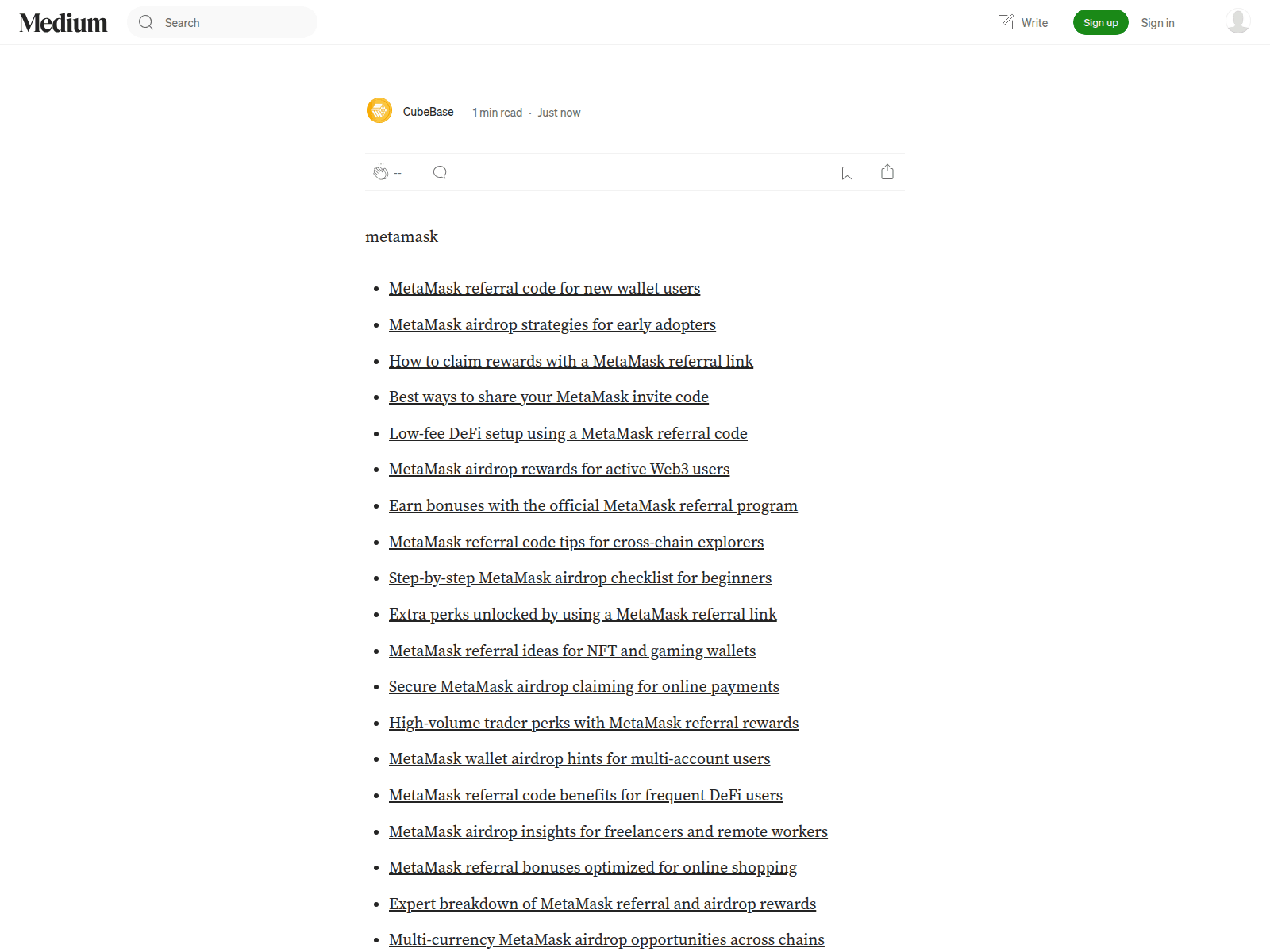
Task: Click the CubeBase author avatar
Action: click(379, 110)
